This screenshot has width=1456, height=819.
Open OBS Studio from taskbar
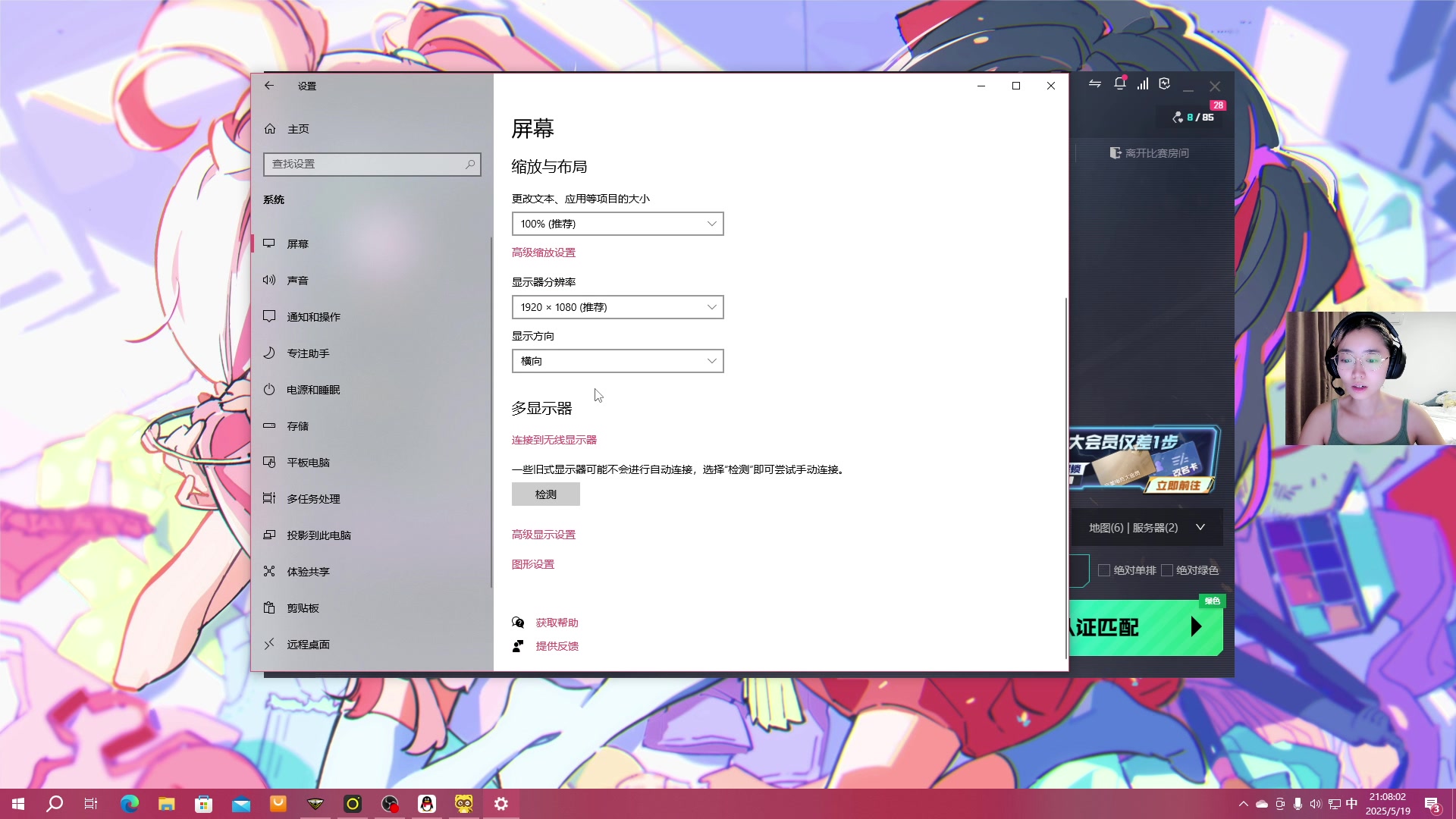point(390,804)
